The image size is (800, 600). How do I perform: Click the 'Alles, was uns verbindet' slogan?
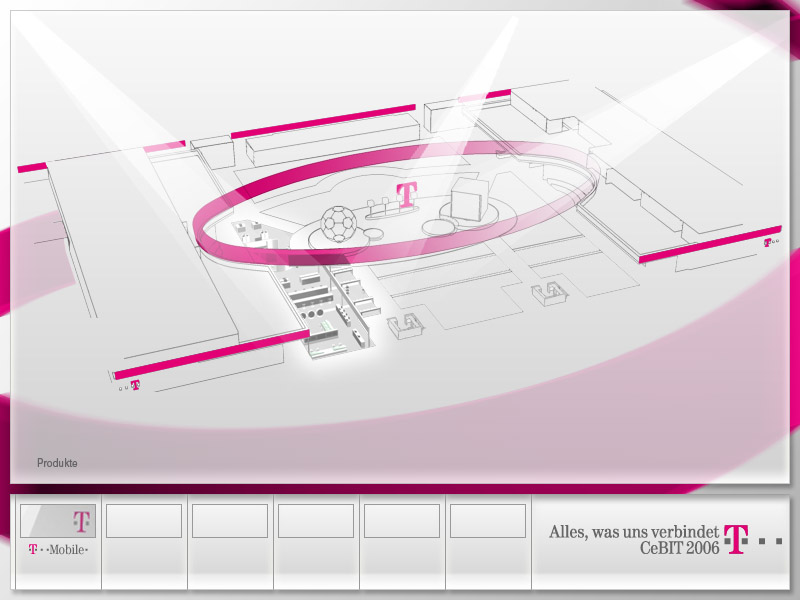coord(634,533)
